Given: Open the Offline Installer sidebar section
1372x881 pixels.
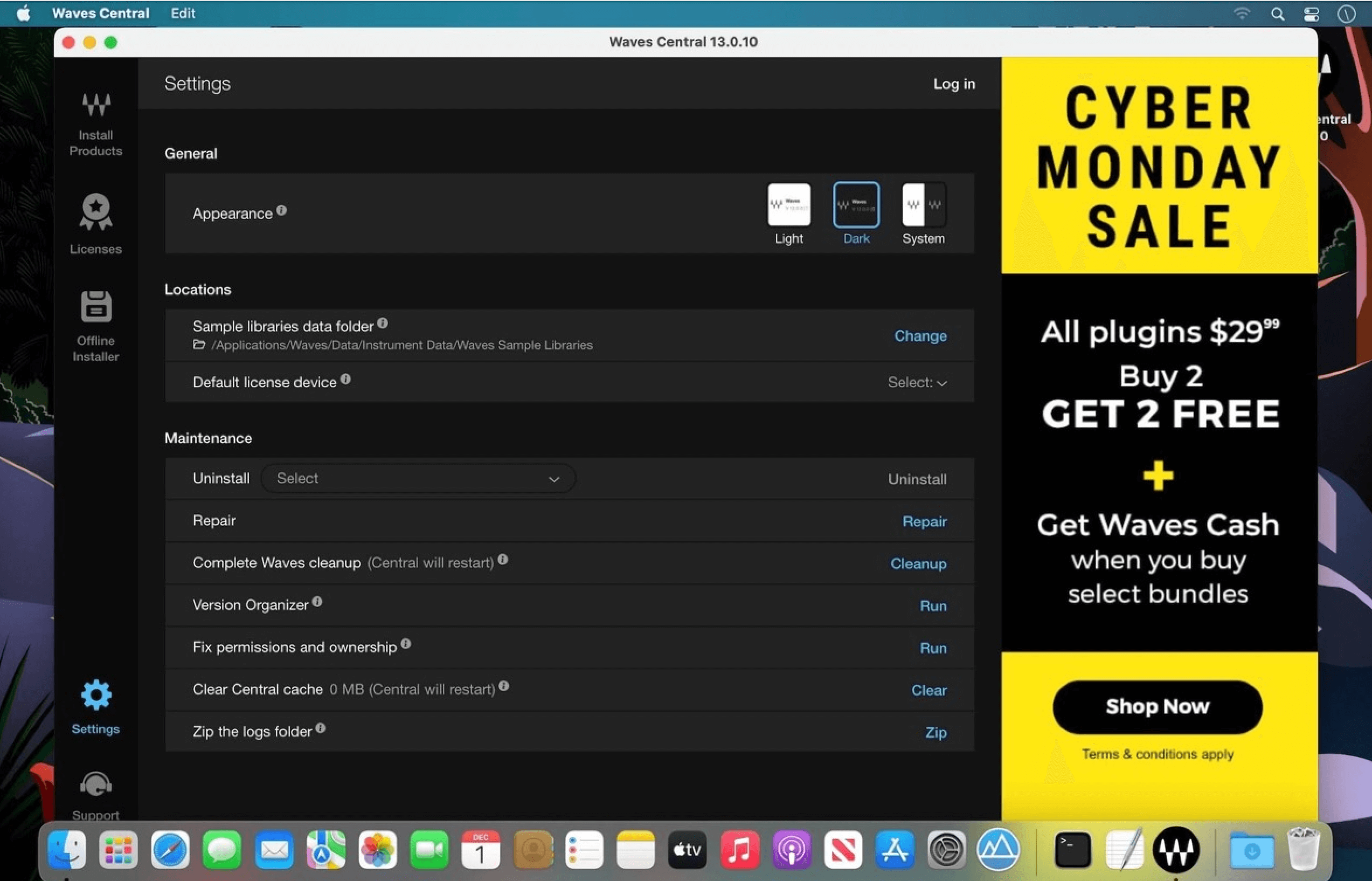Looking at the screenshot, I should point(95,327).
